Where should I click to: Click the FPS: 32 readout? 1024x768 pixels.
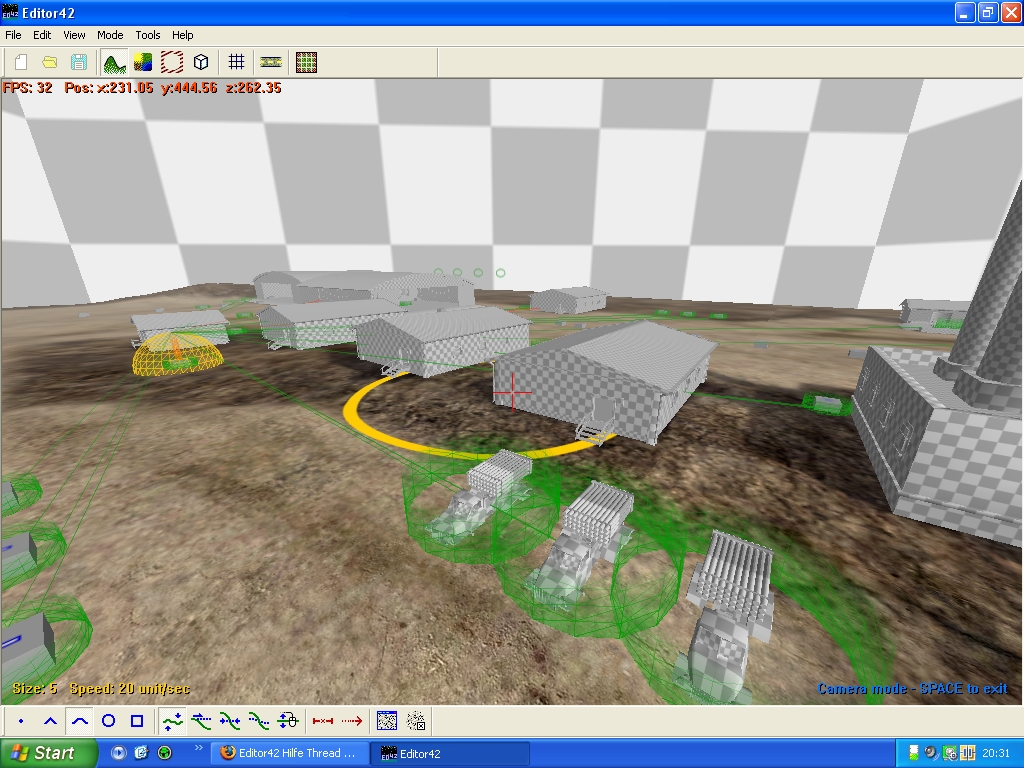point(27,88)
